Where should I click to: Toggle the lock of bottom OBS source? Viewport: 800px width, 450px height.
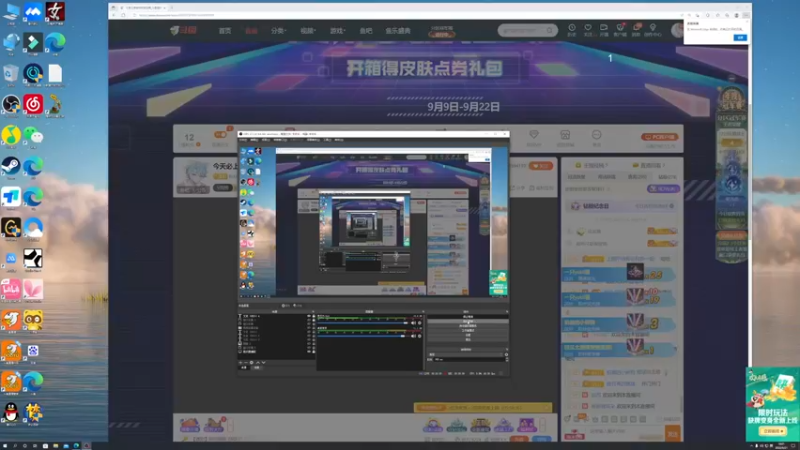[x=313, y=352]
